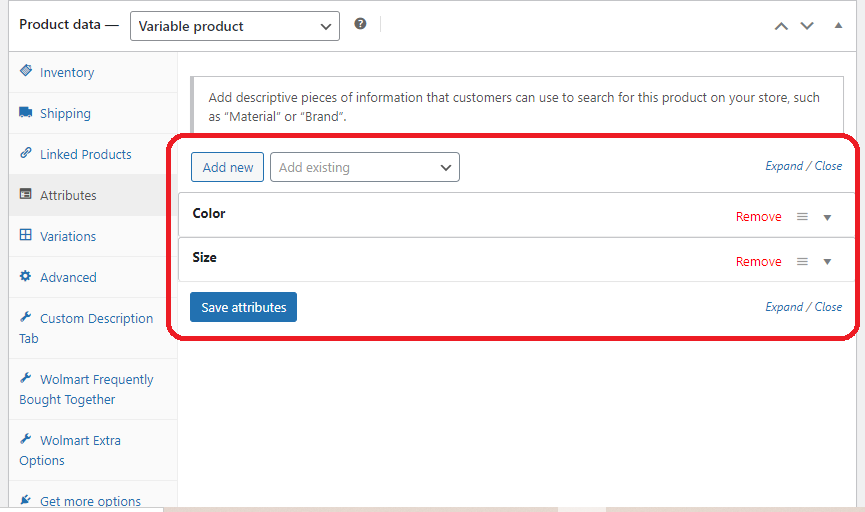Remove the Size attribute
Screen dimensions: 865x512
tap(758, 262)
